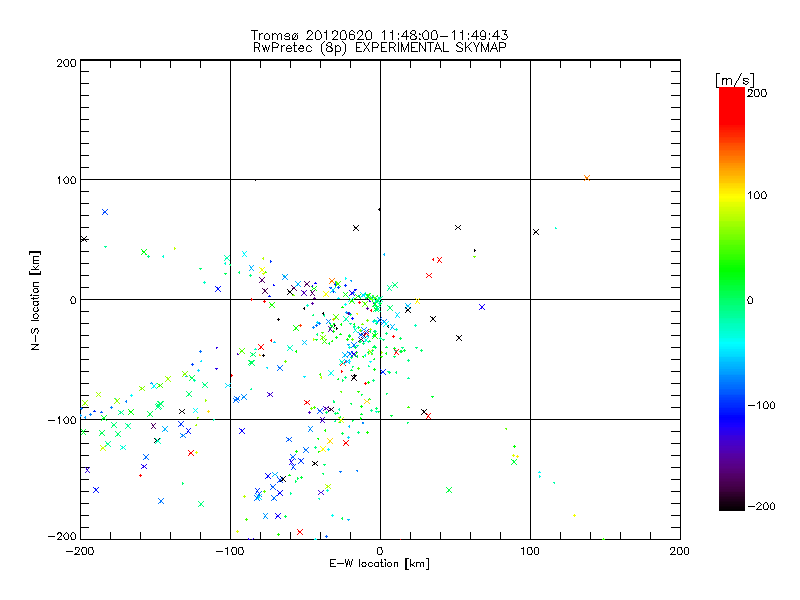800x600 pixels.
Task: Click the colorbar value label '-200'
Action: [x=761, y=506]
